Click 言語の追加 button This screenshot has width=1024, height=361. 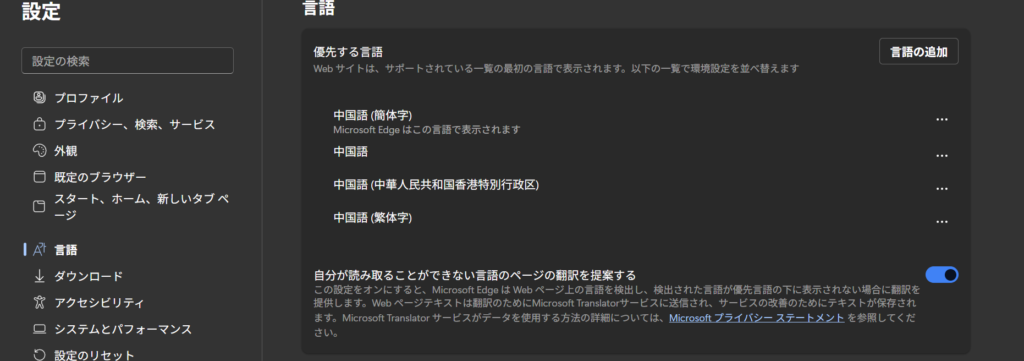tap(918, 52)
